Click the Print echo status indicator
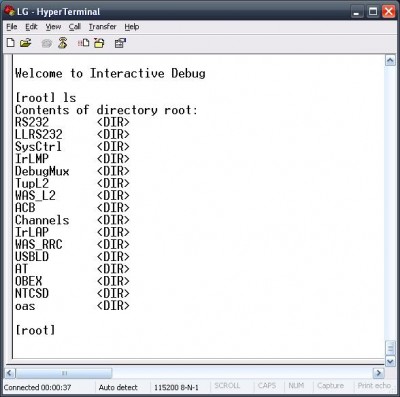400x397 pixels. tap(374, 386)
